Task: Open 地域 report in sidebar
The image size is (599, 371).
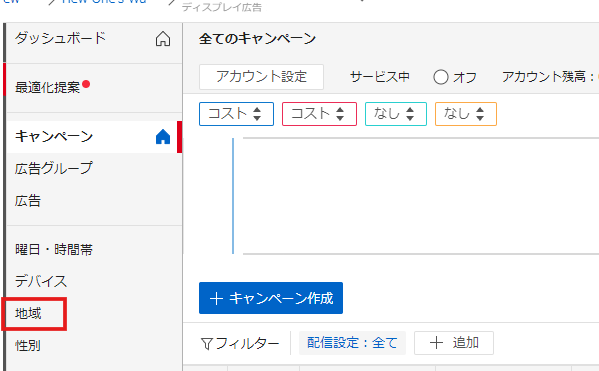Action: click(x=28, y=313)
